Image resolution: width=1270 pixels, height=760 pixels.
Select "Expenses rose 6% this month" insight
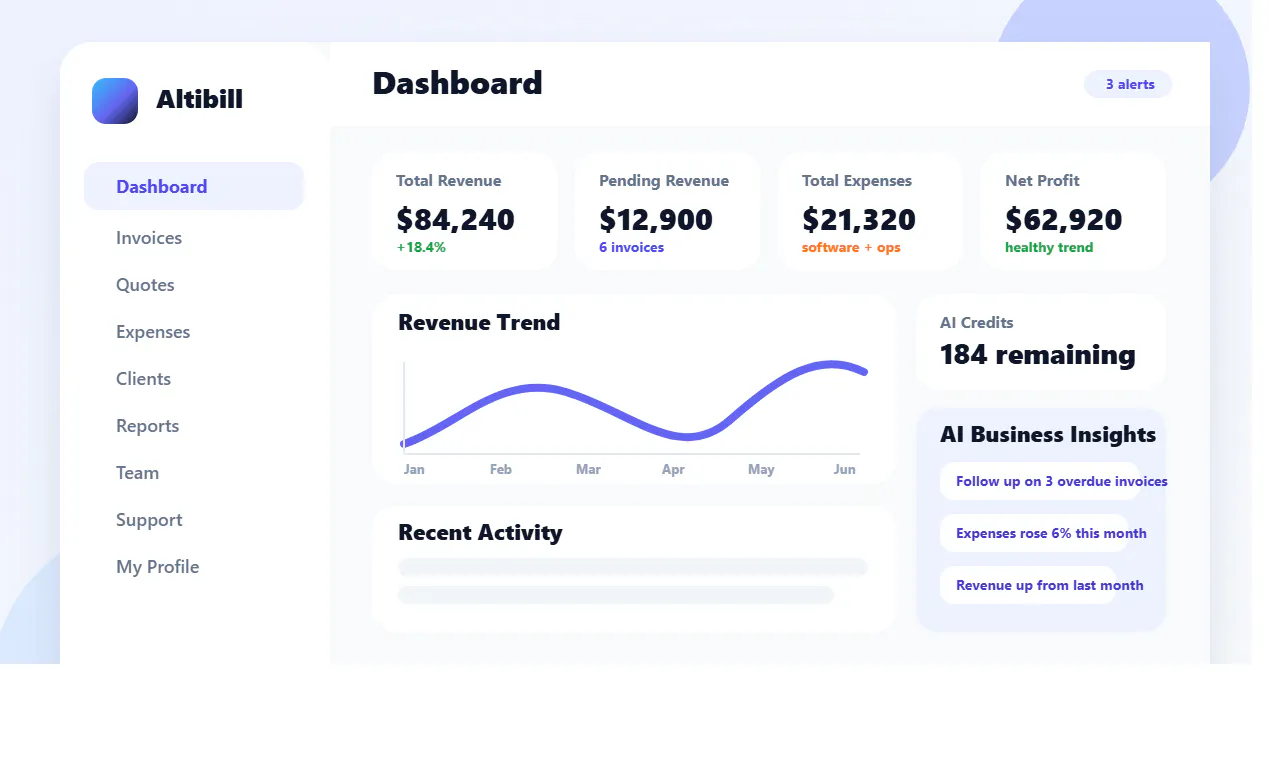coord(1044,533)
